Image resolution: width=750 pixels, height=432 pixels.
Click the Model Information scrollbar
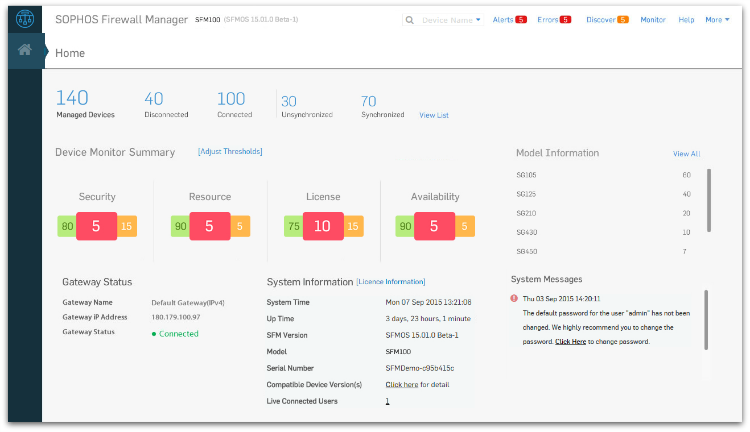708,200
